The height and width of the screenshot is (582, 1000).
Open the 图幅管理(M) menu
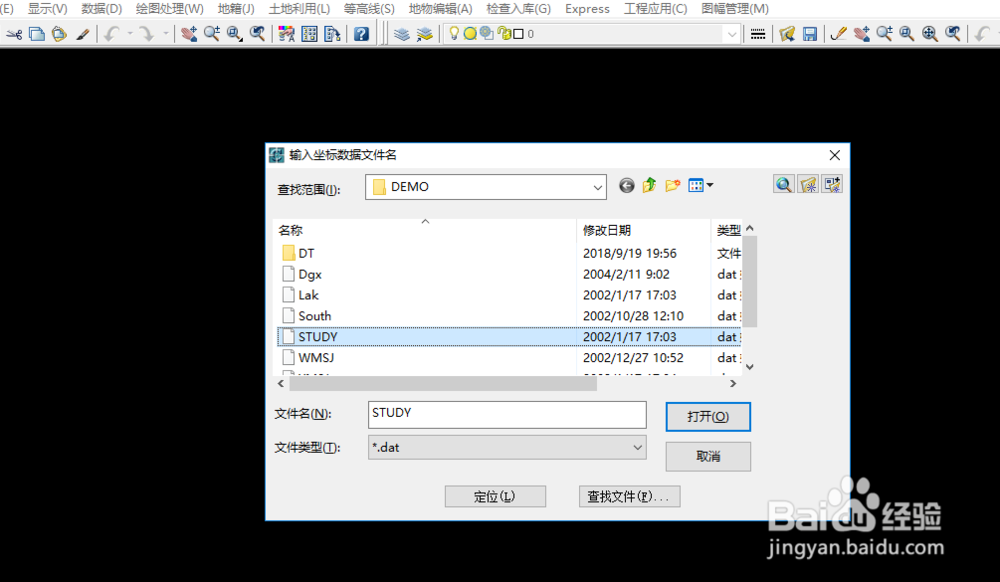pyautogui.click(x=735, y=9)
